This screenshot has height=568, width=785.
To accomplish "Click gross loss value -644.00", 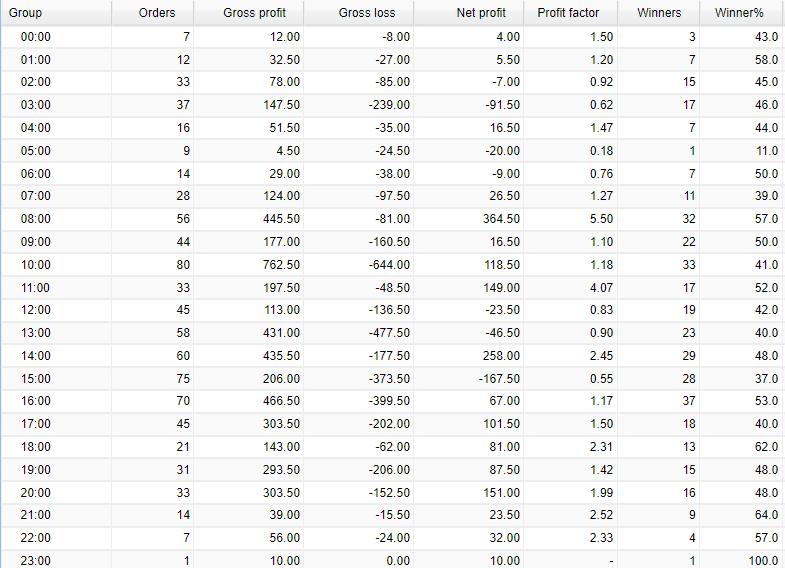I will coord(387,265).
